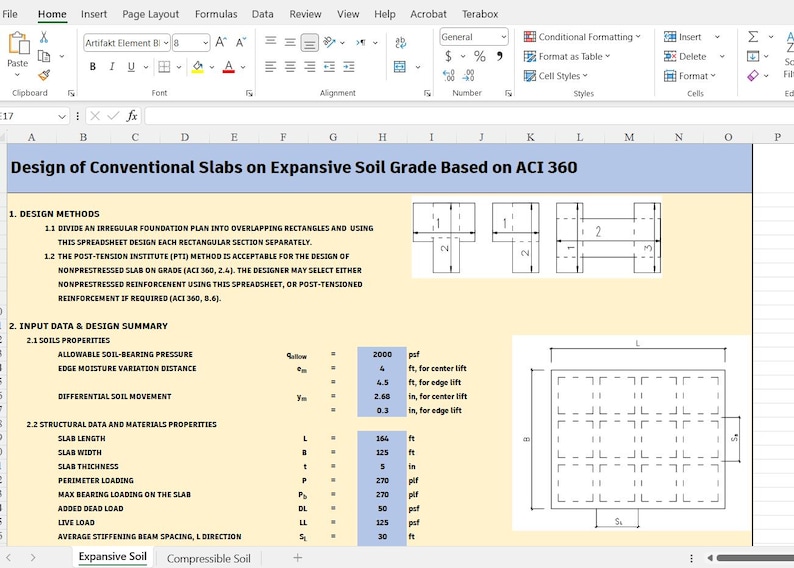Decrease indent icon
794x568 pixels.
(330, 66)
